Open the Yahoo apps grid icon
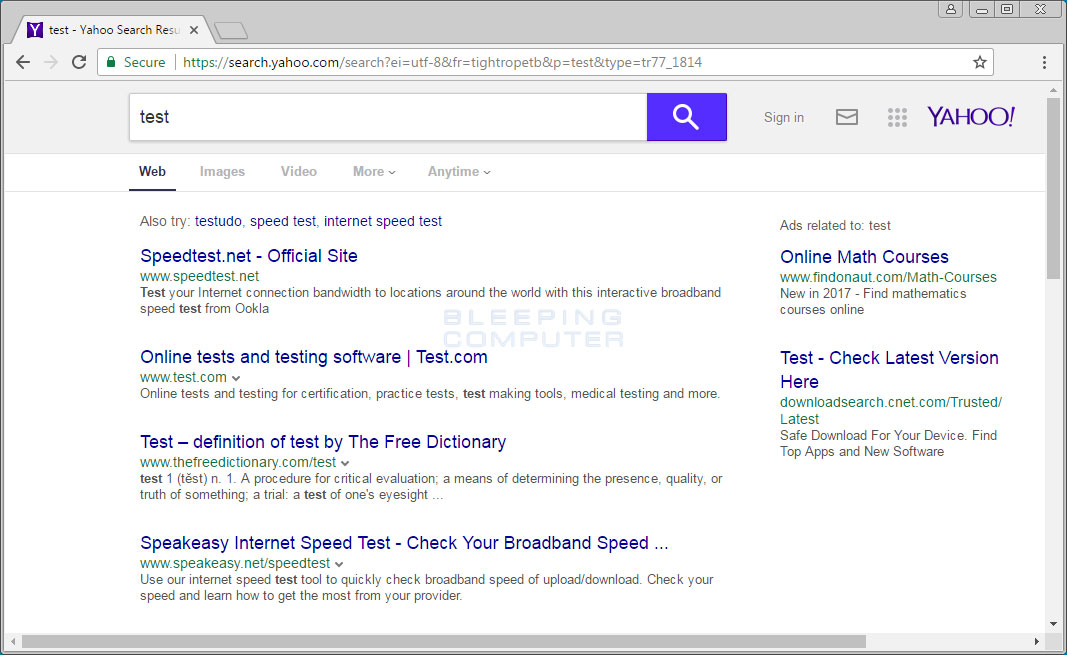 tap(897, 117)
